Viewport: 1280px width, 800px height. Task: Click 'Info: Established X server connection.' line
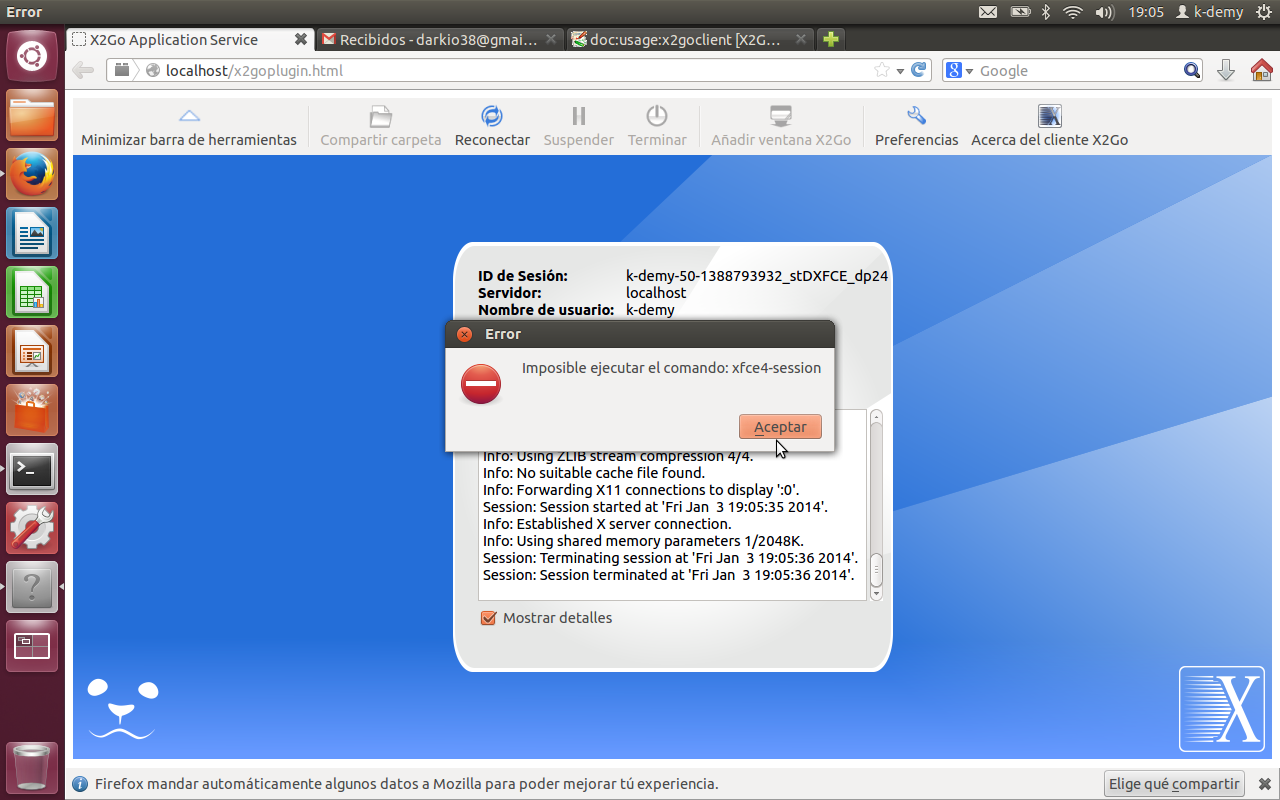607,524
